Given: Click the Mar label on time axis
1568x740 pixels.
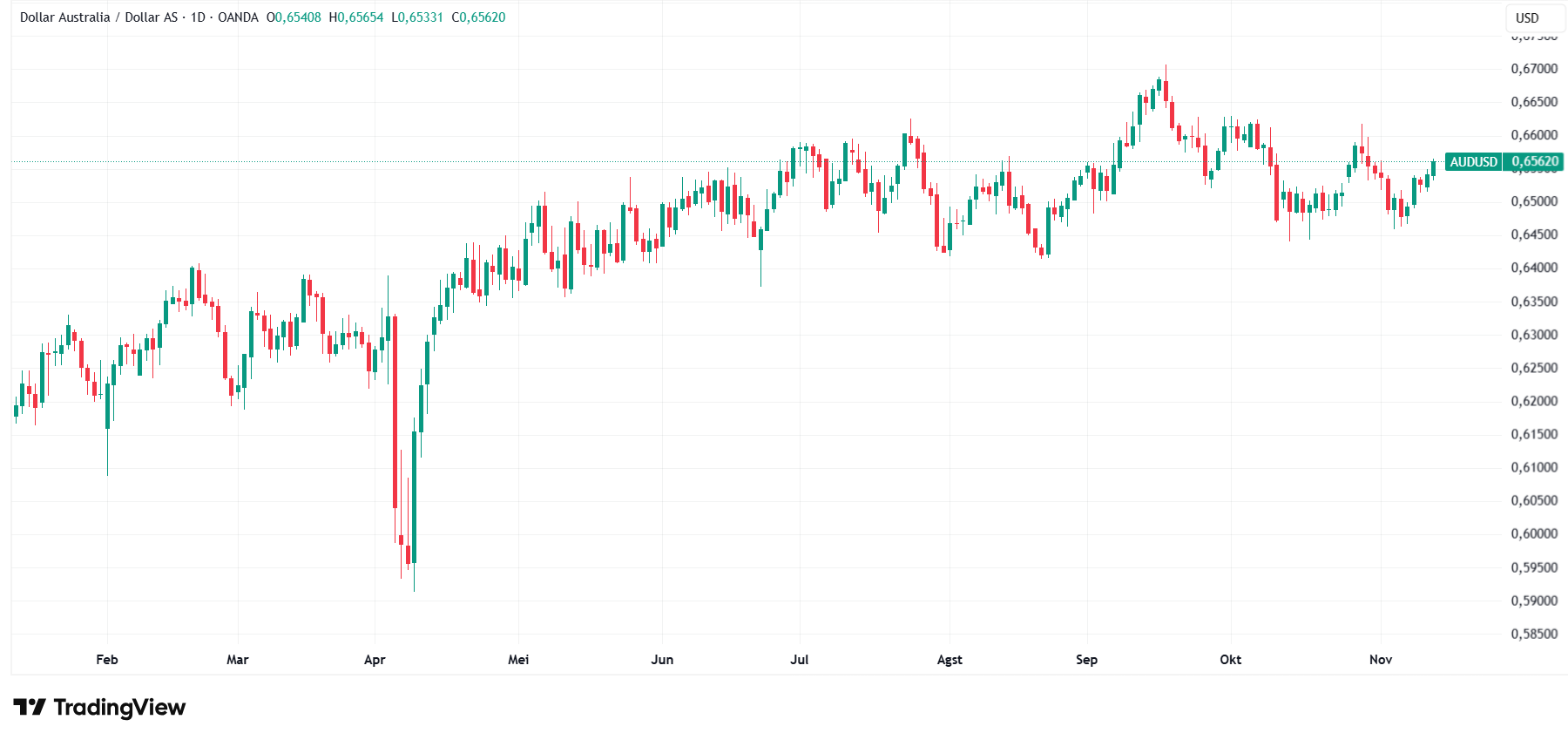Looking at the screenshot, I should pyautogui.click(x=238, y=659).
